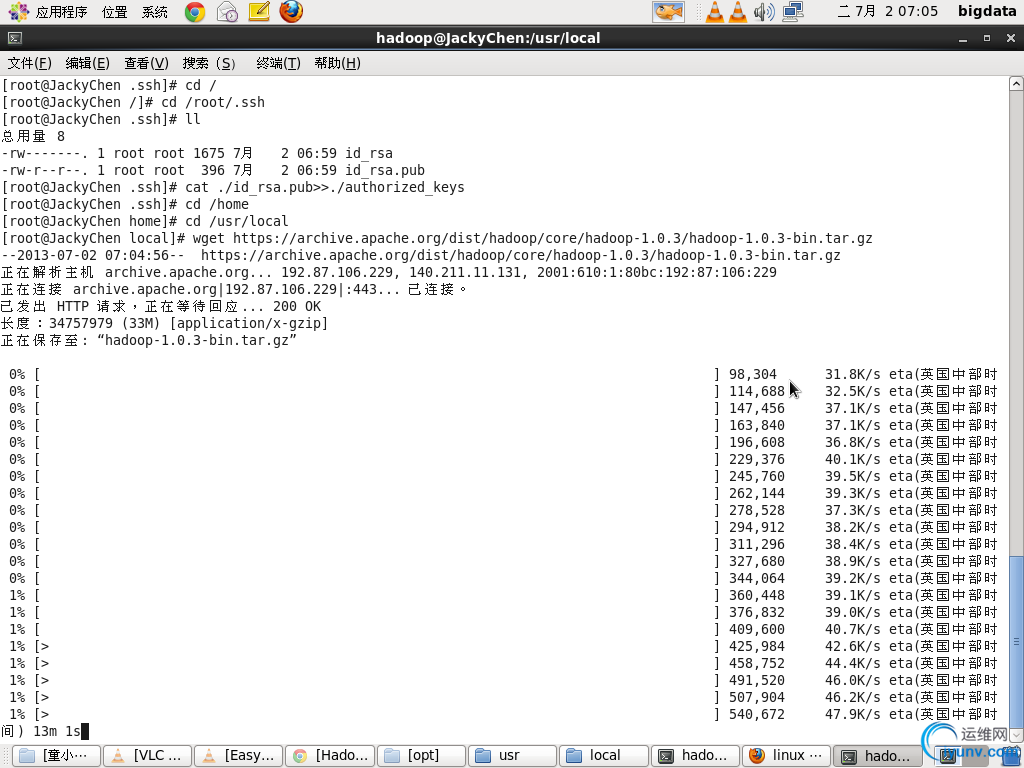The height and width of the screenshot is (768, 1024).
Task: Open the notes editor panel icon
Action: click(259, 11)
